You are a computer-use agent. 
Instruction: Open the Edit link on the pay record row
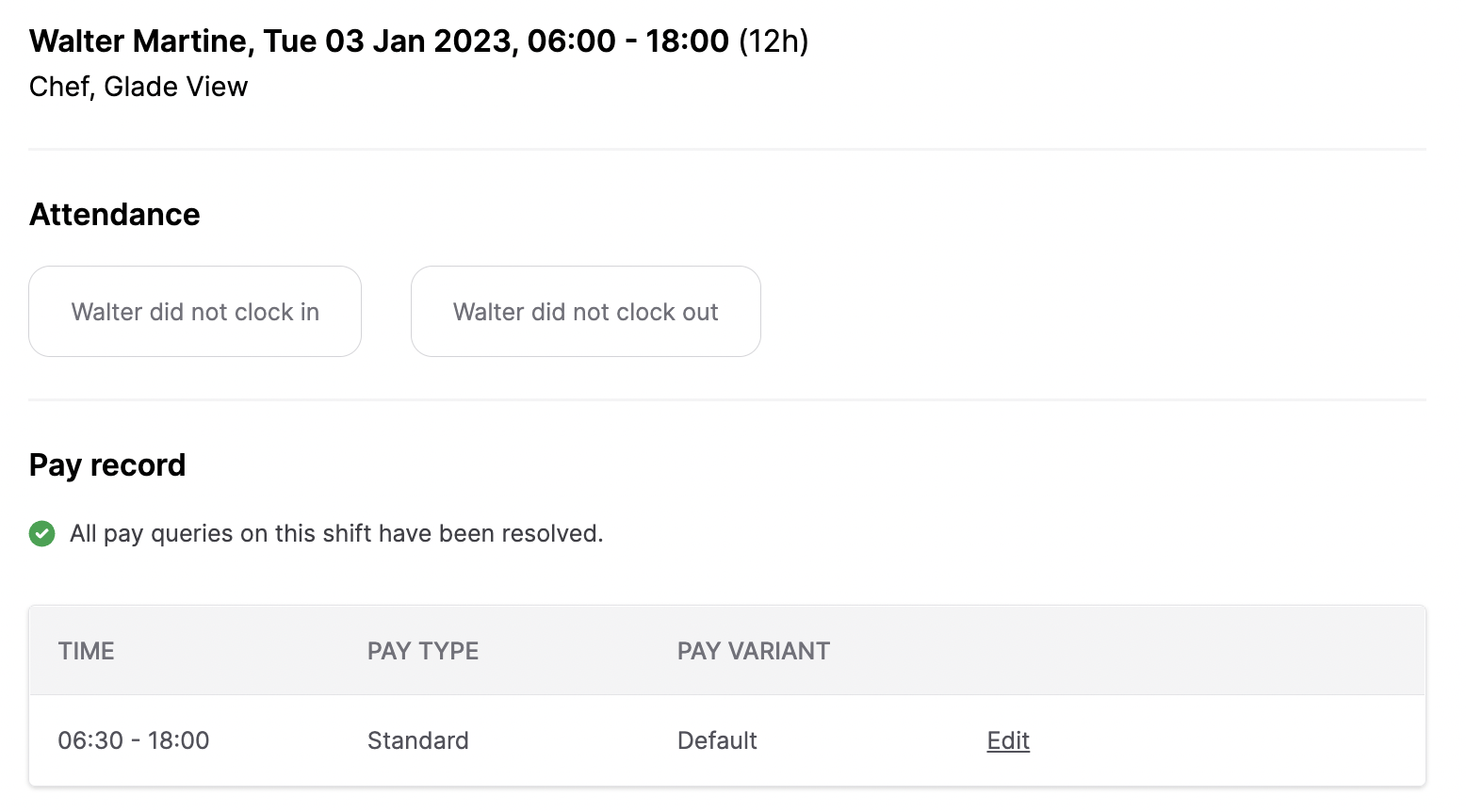[1007, 740]
